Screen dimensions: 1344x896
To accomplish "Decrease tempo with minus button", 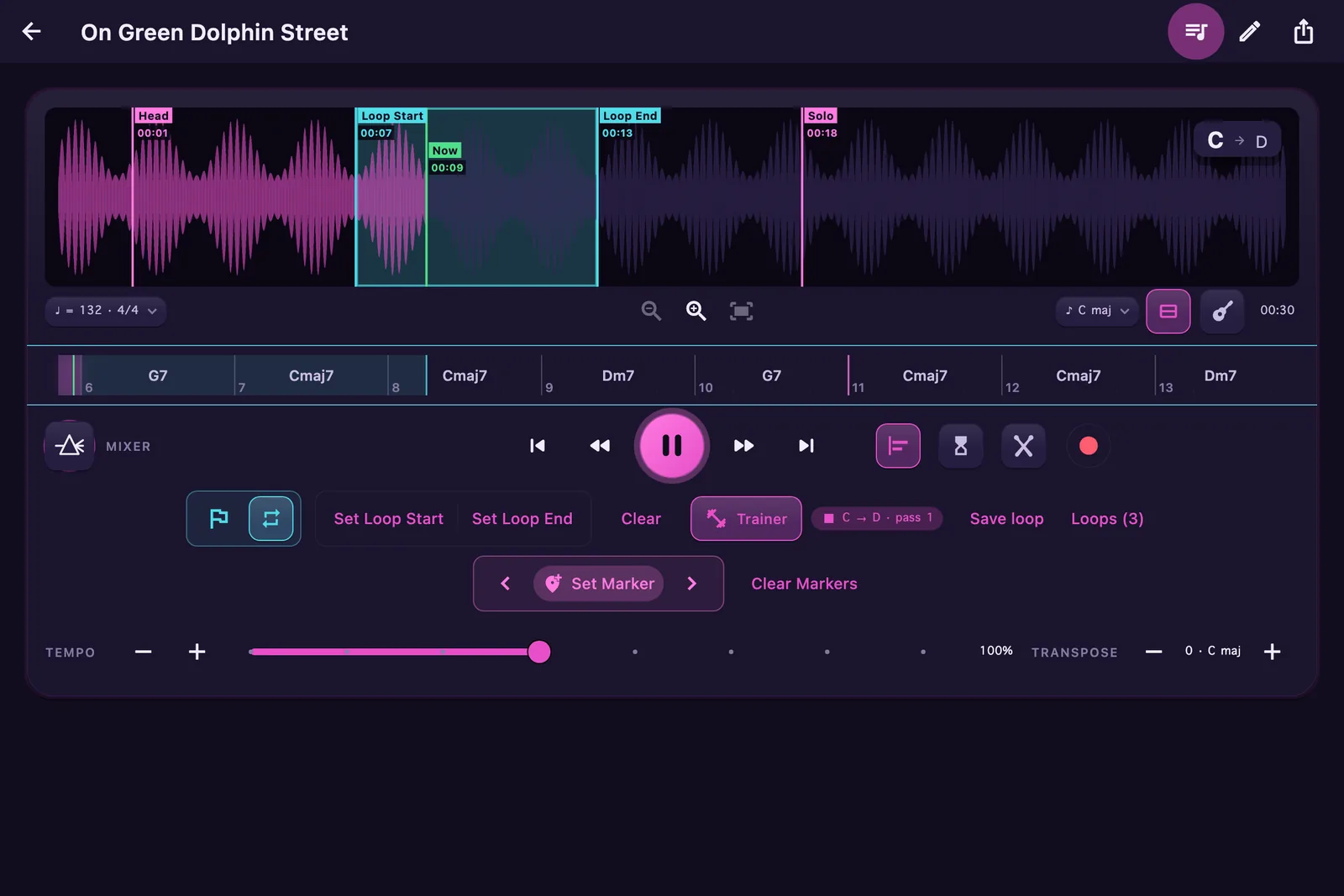I will 144,652.
